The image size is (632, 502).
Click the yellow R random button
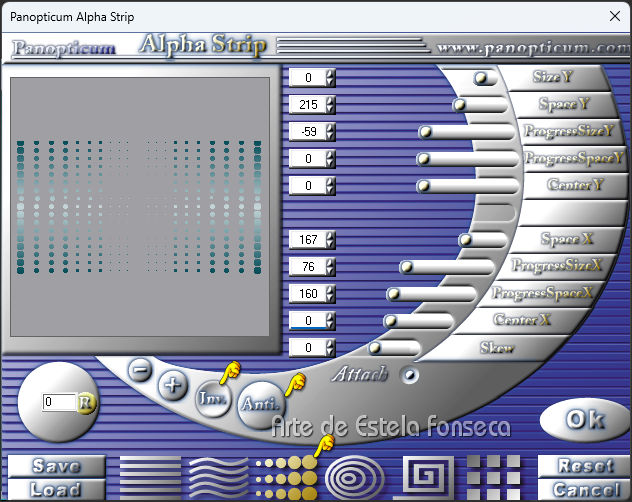tap(86, 402)
